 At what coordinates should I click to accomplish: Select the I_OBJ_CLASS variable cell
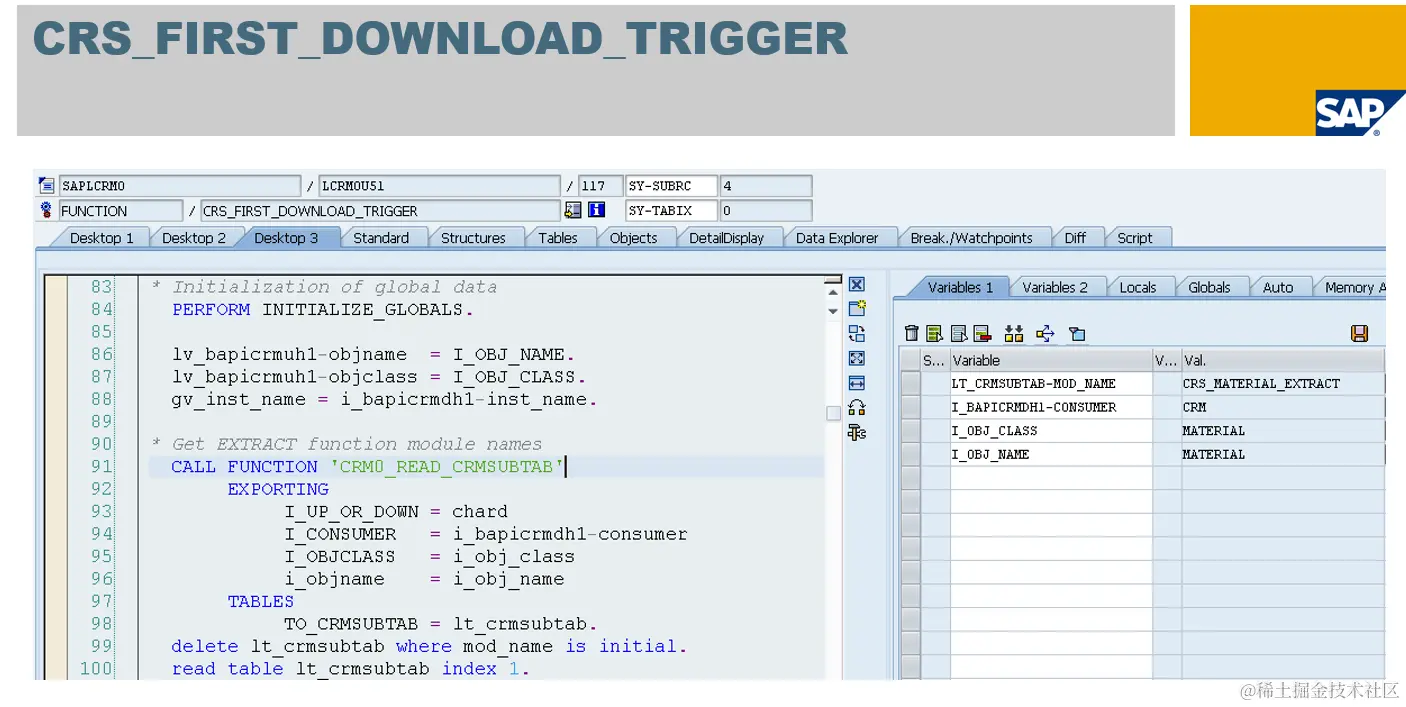click(x=1051, y=431)
